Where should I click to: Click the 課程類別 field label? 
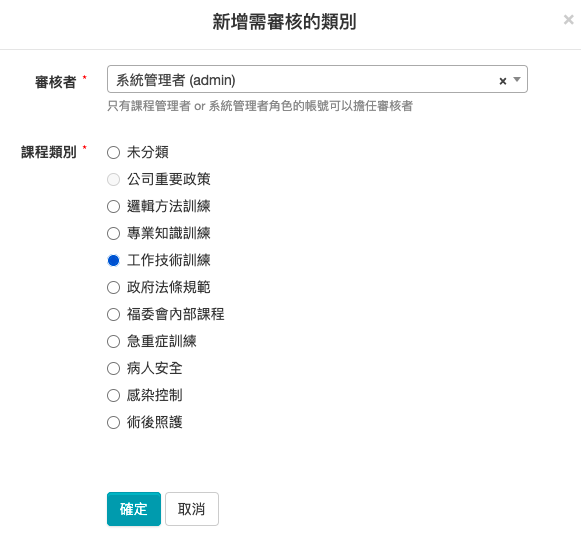pos(49,152)
